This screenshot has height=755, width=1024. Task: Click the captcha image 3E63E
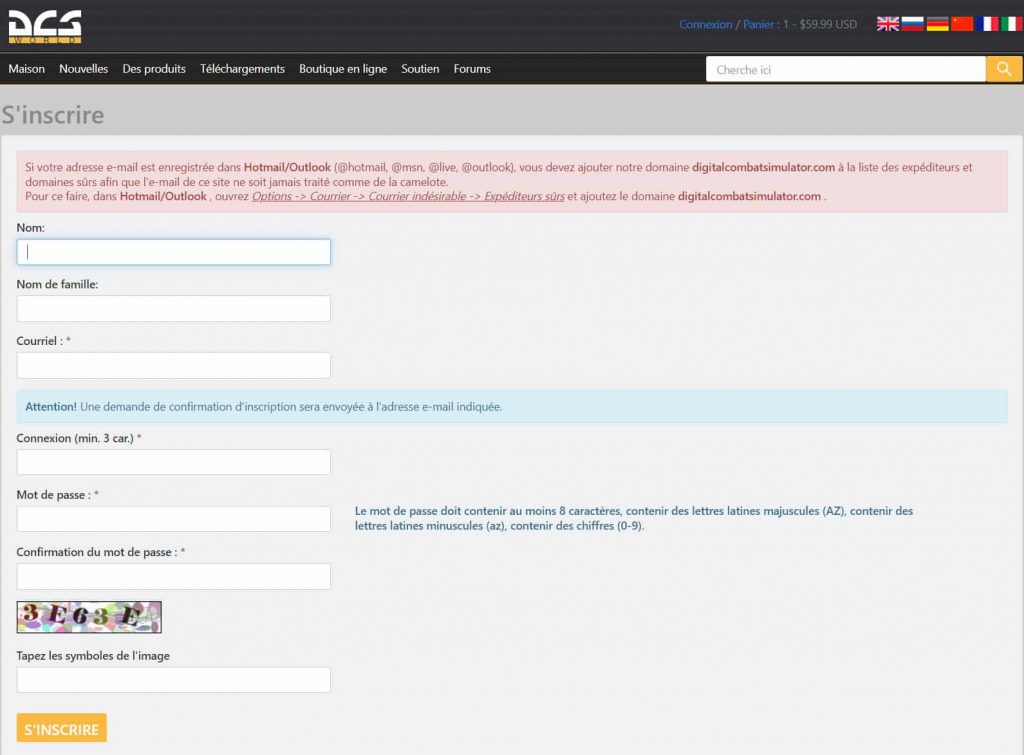[x=89, y=617]
